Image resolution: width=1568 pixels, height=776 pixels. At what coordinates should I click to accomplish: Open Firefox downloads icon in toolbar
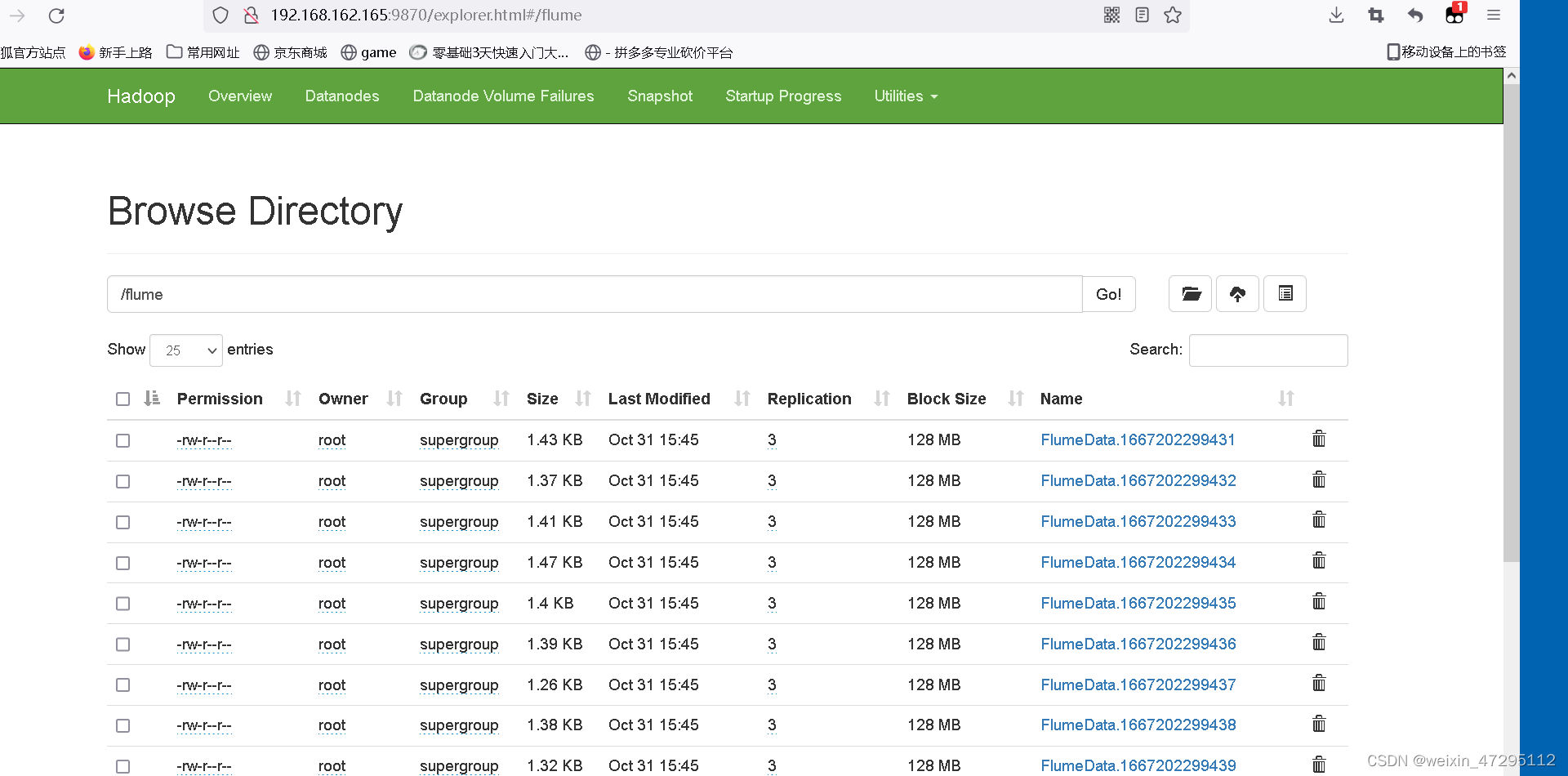(x=1335, y=15)
